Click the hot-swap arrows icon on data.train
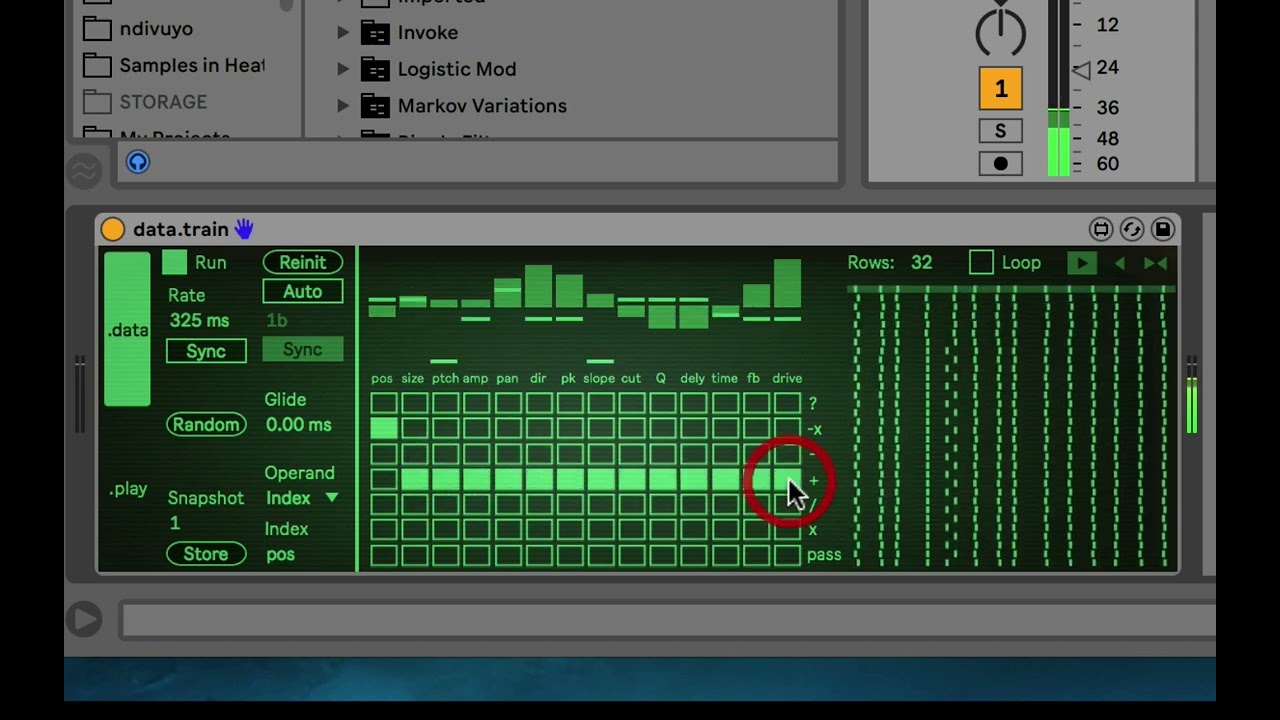 (1132, 230)
